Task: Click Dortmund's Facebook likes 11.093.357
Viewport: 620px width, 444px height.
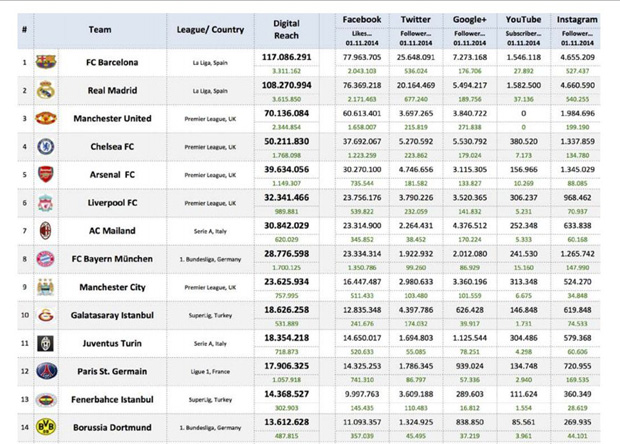Action: [362, 422]
